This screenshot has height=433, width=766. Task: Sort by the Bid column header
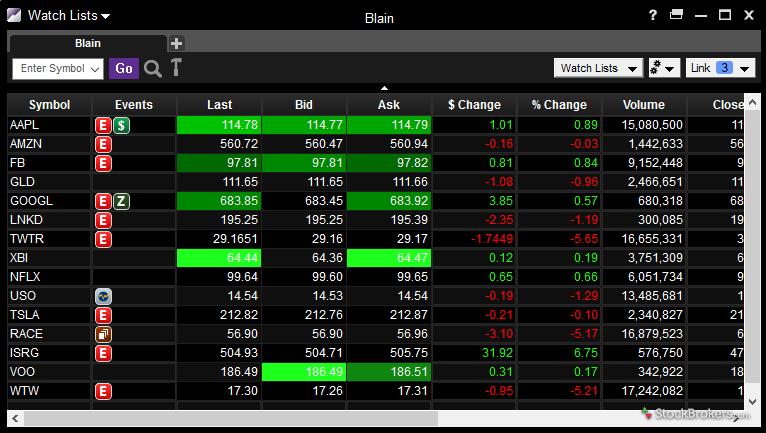[304, 105]
